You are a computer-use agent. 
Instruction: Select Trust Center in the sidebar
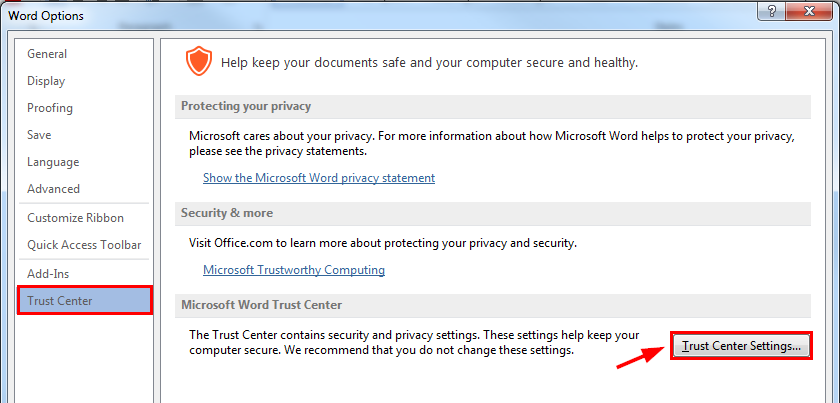point(60,301)
